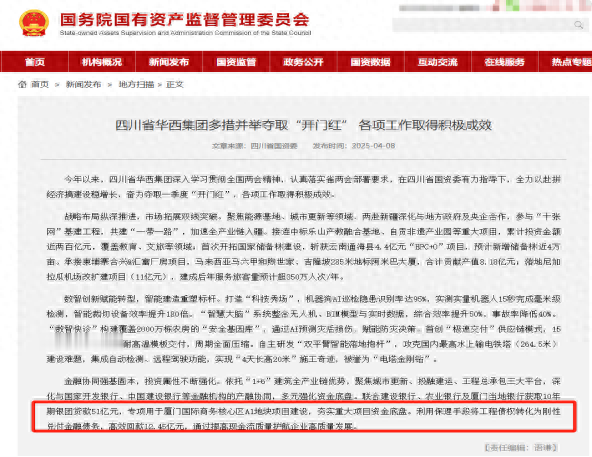Select the 国资数据 menu item
592x457 pixels.
pos(370,62)
